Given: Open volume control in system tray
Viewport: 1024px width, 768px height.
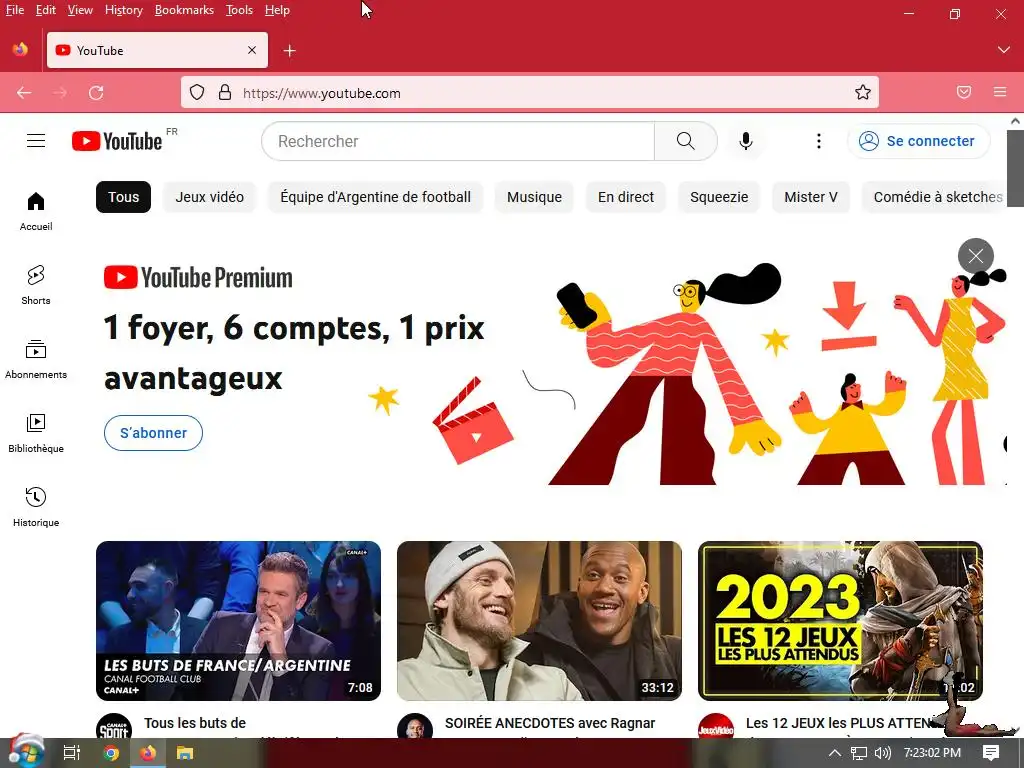Looking at the screenshot, I should (882, 753).
